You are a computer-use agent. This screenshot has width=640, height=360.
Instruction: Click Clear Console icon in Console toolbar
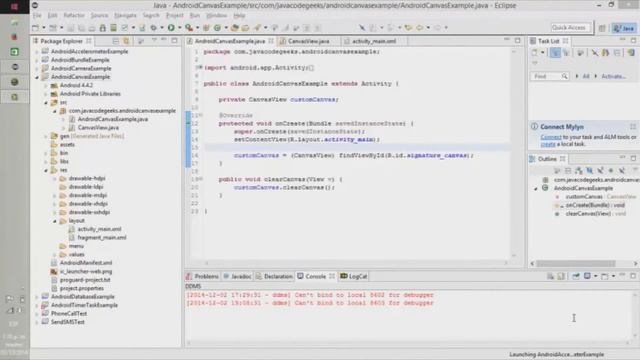tap(550, 276)
